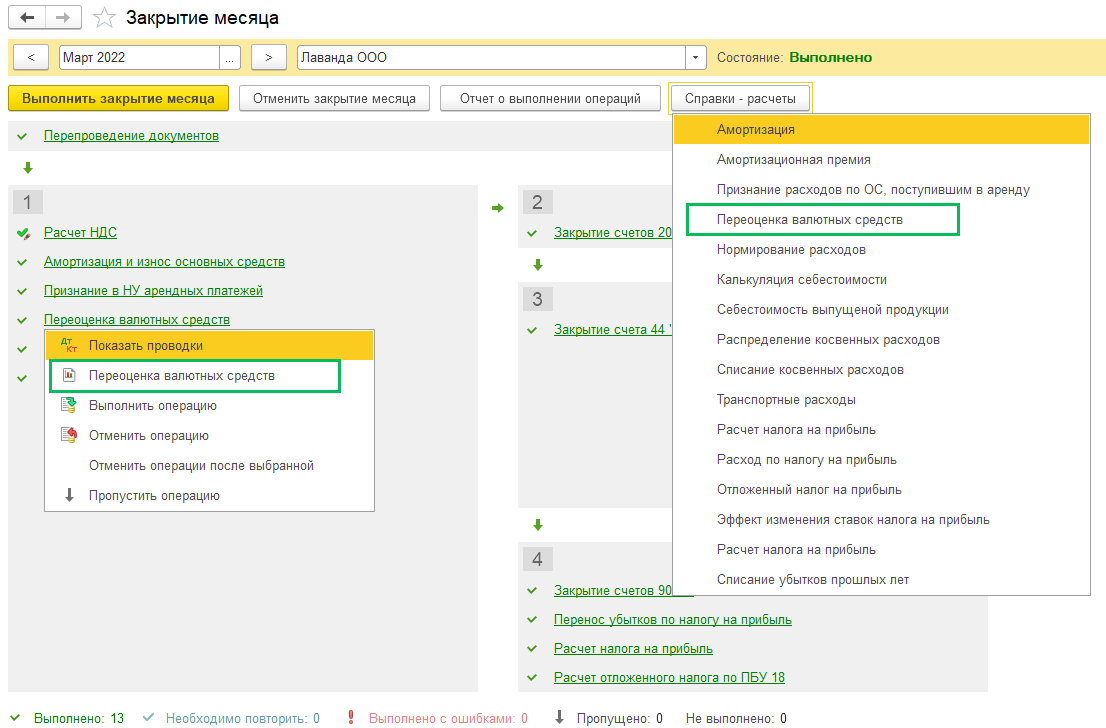Go to next month

268,58
